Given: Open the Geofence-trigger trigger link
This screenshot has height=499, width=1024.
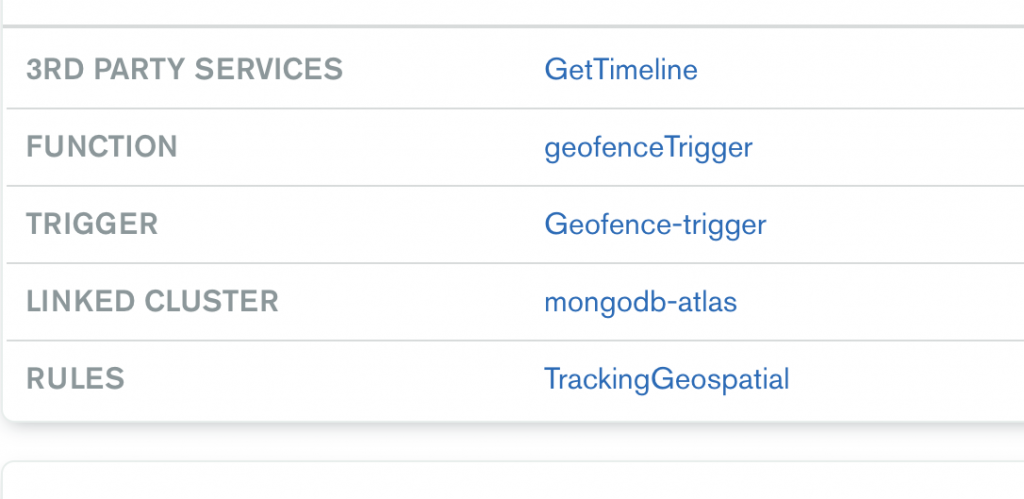Looking at the screenshot, I should (x=655, y=224).
